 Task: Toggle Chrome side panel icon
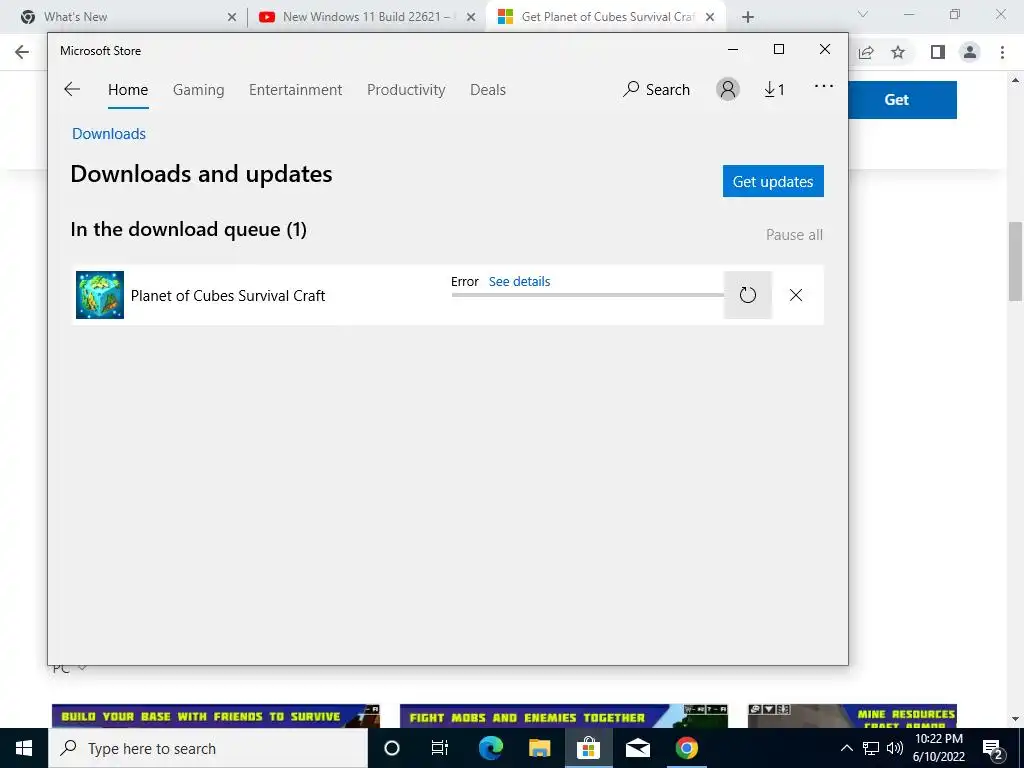coord(938,52)
